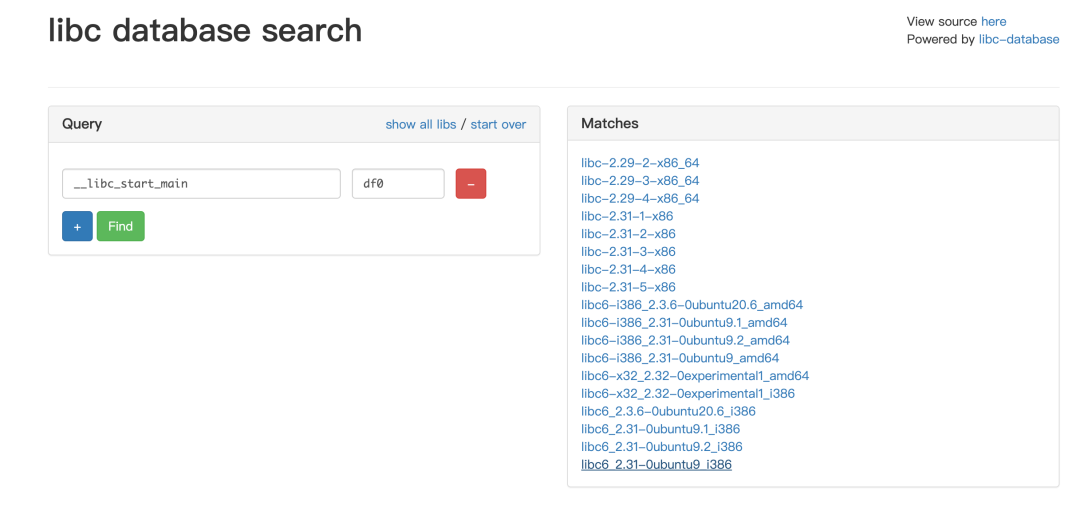Select libc-2.29-2-x86_64 match
The image size is (1080, 510).
click(640, 163)
